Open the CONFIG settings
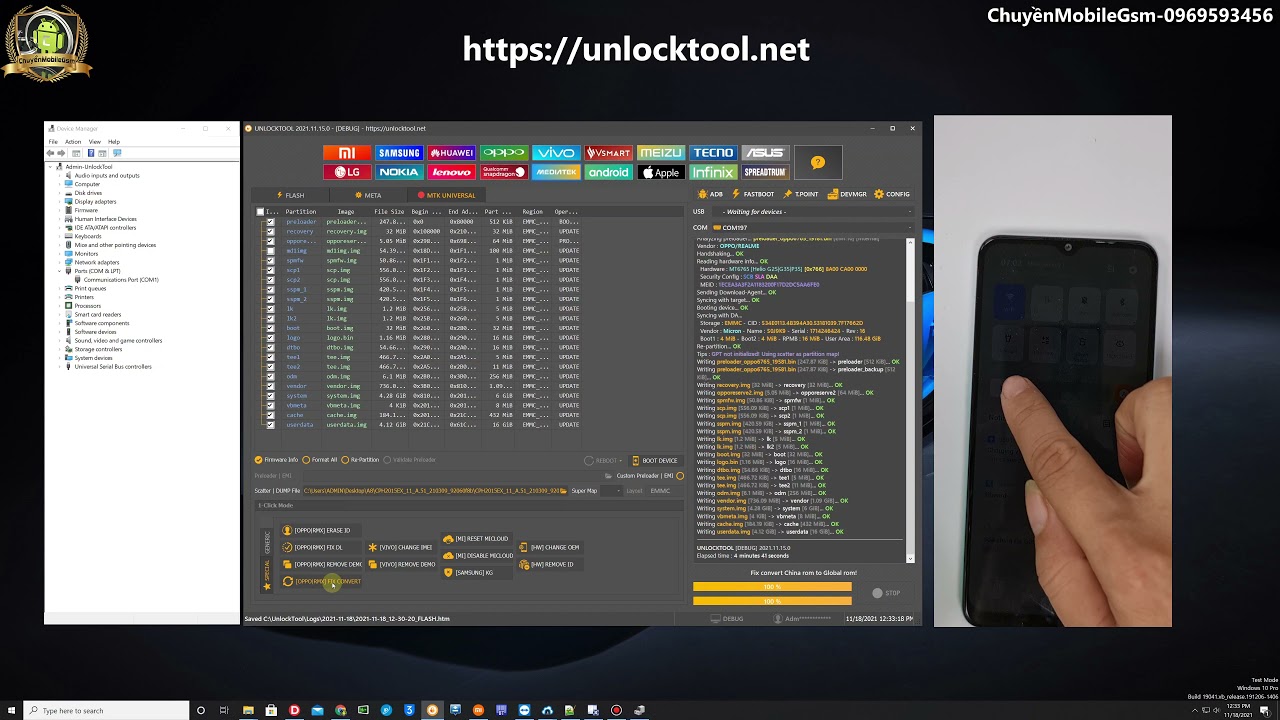The width and height of the screenshot is (1280, 720). point(892,194)
